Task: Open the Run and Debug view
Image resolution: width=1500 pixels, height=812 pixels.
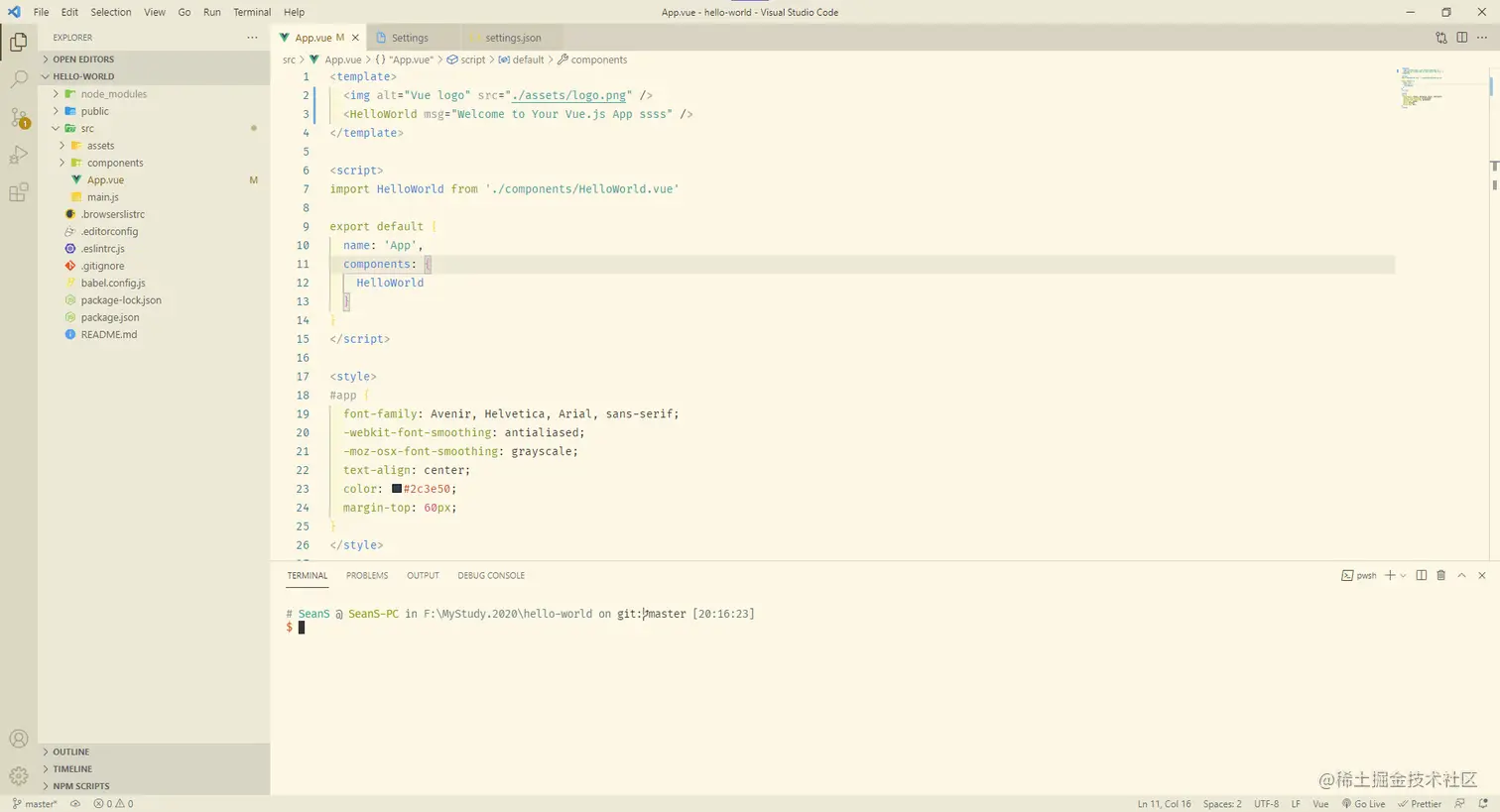Action: click(18, 155)
